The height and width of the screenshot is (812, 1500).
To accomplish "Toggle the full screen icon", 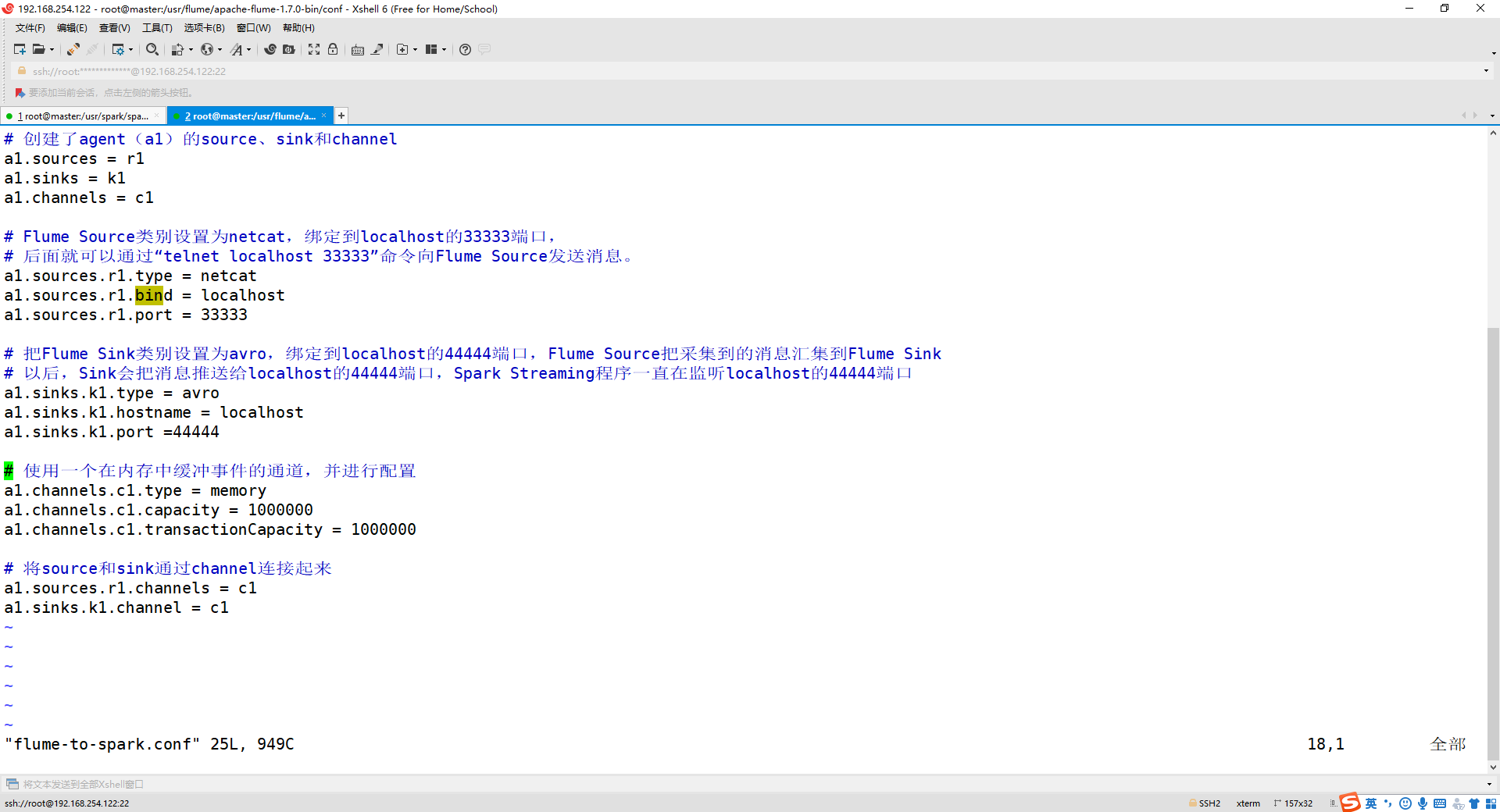I will coord(314,49).
